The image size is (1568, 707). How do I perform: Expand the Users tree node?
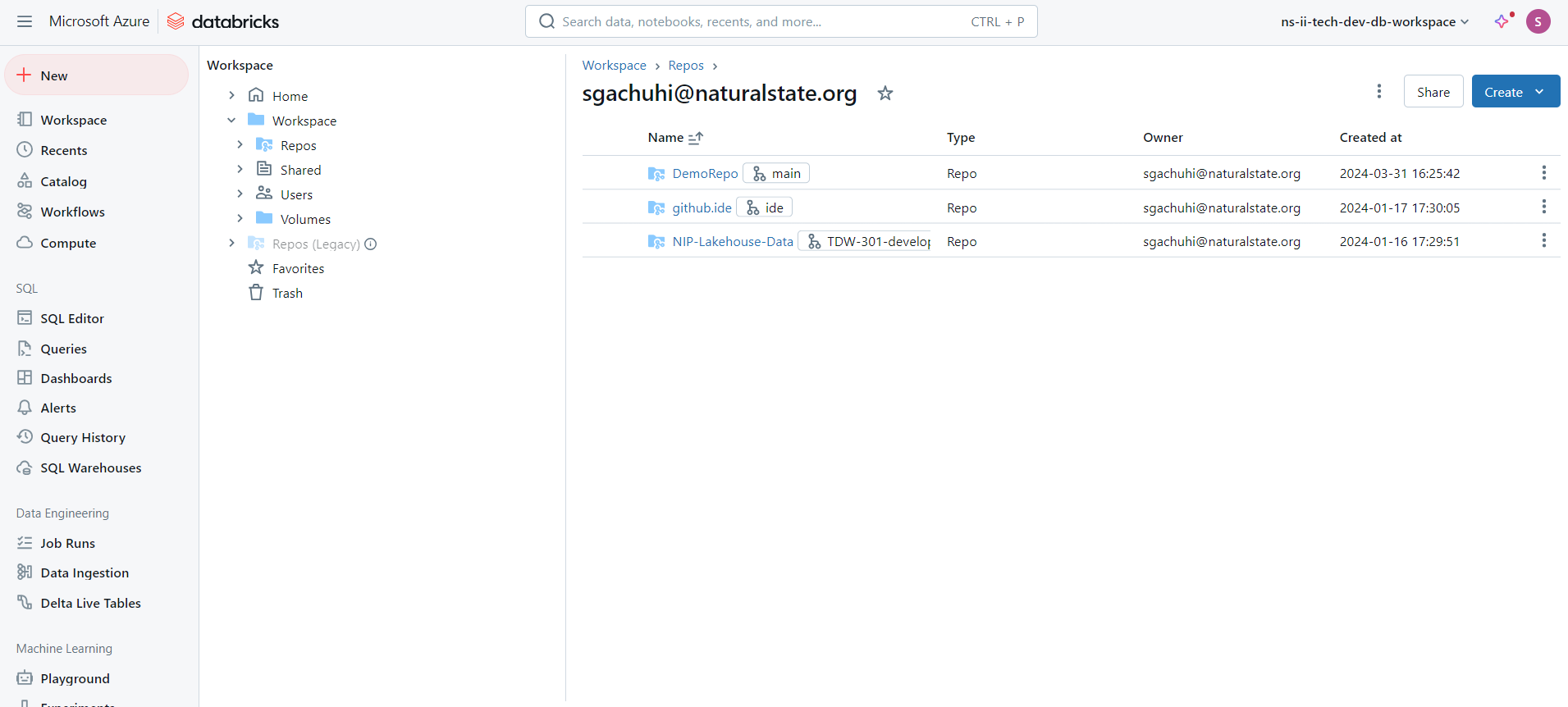pyautogui.click(x=240, y=194)
